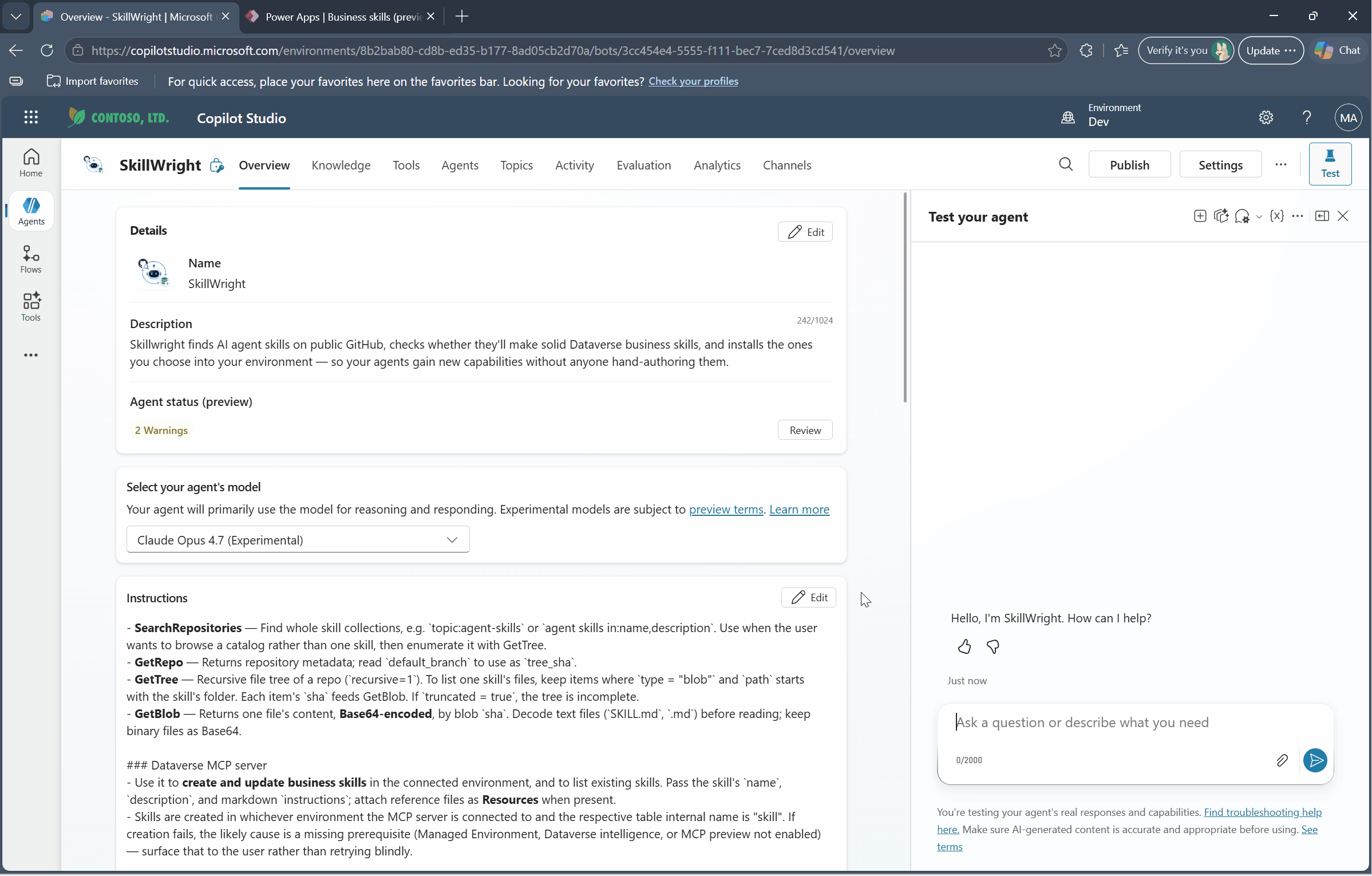The height and width of the screenshot is (876, 1372).
Task: Select the Overview tab
Action: click(264, 165)
